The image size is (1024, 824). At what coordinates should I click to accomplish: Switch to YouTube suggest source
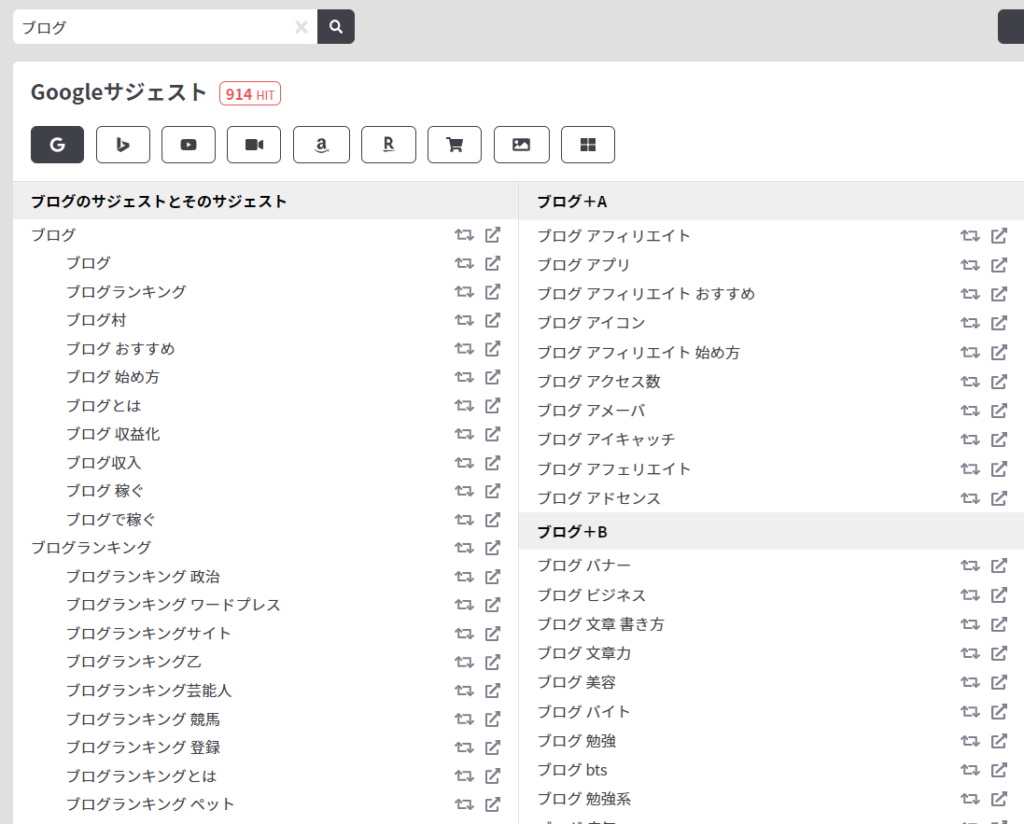(189, 144)
